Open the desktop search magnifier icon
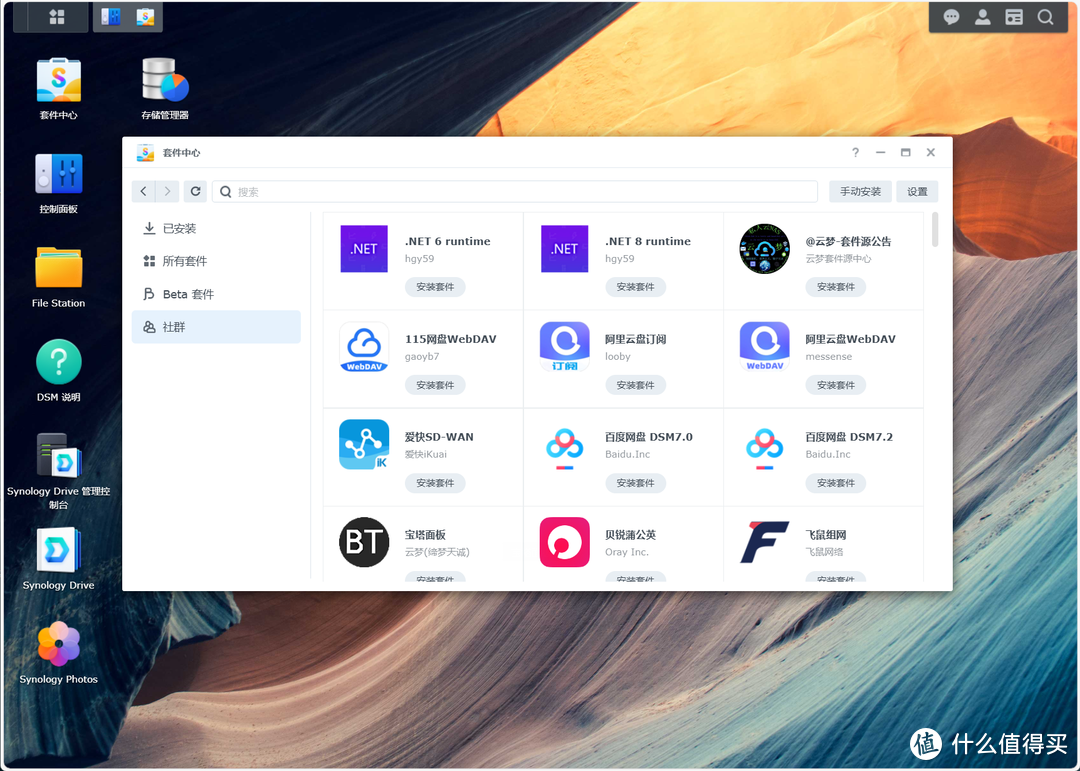This screenshot has width=1080, height=771. coord(1046,17)
